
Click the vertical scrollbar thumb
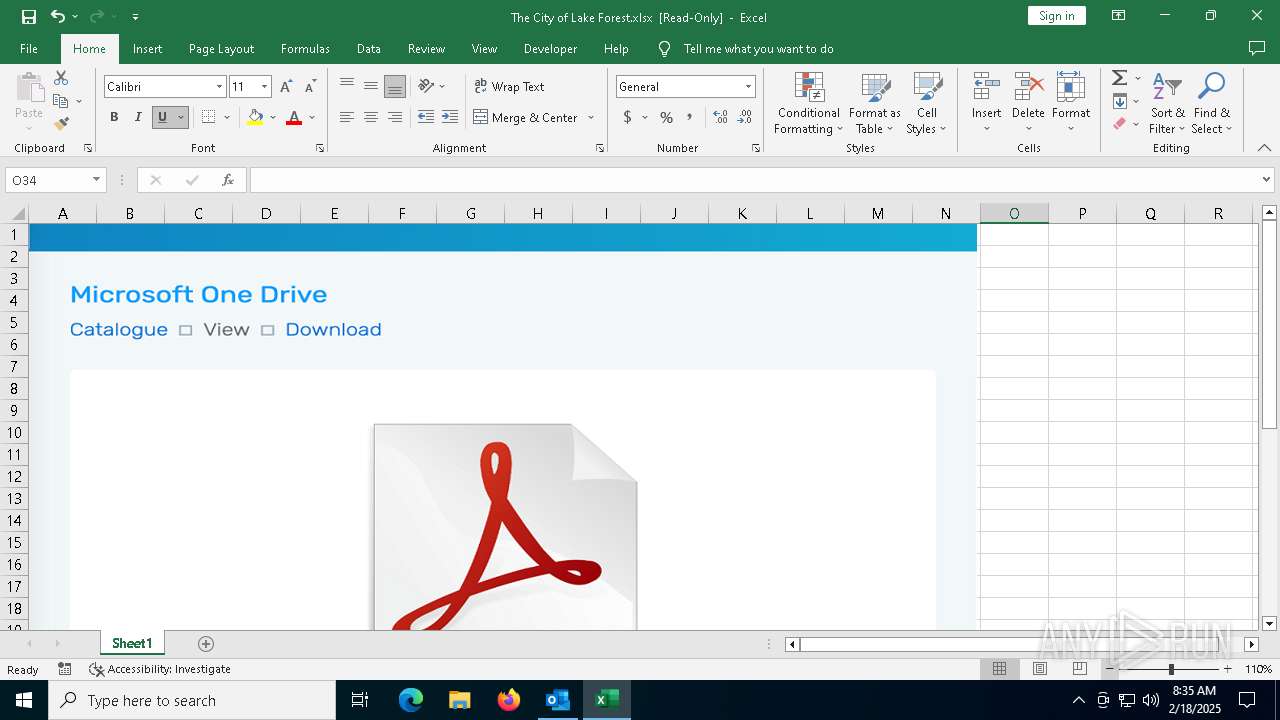[x=1269, y=325]
